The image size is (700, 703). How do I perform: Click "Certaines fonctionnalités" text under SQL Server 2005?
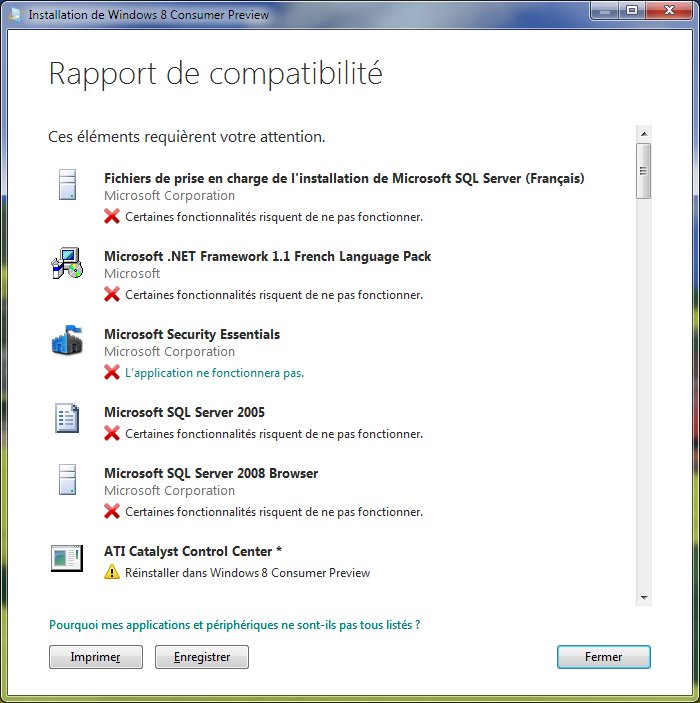[274, 434]
